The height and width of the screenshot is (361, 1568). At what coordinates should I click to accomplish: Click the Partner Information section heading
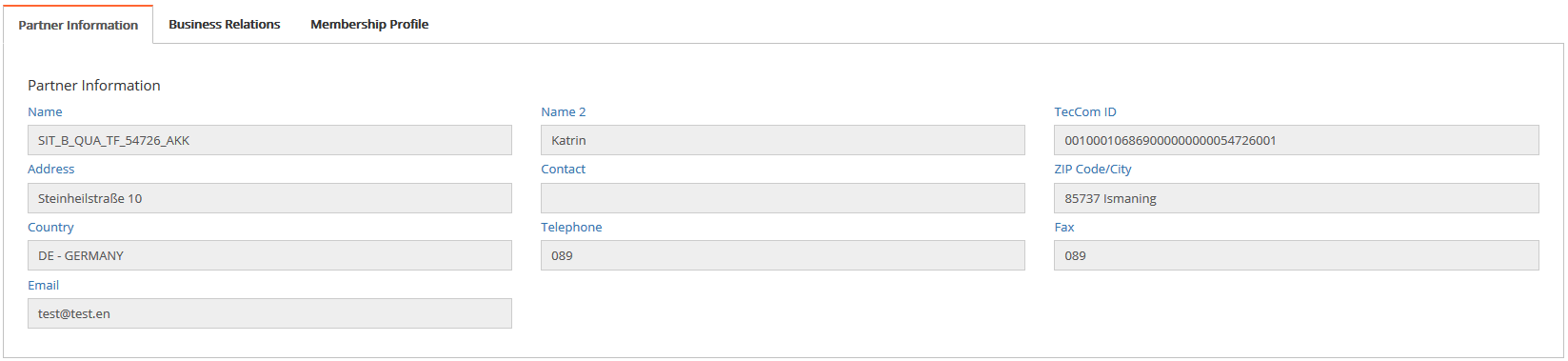point(94,86)
